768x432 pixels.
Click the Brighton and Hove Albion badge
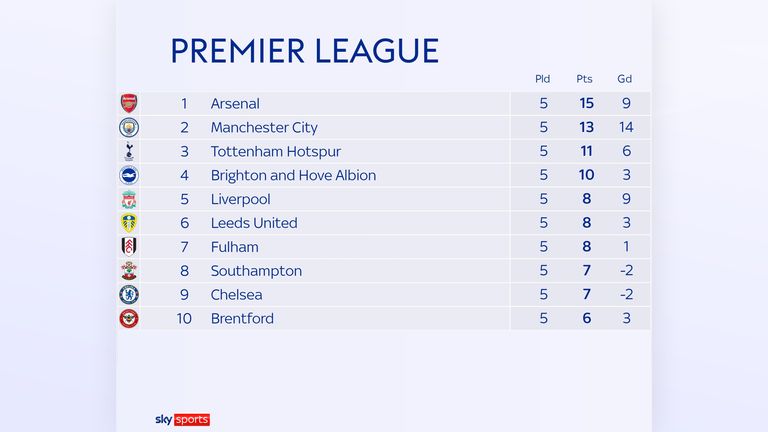pos(129,175)
